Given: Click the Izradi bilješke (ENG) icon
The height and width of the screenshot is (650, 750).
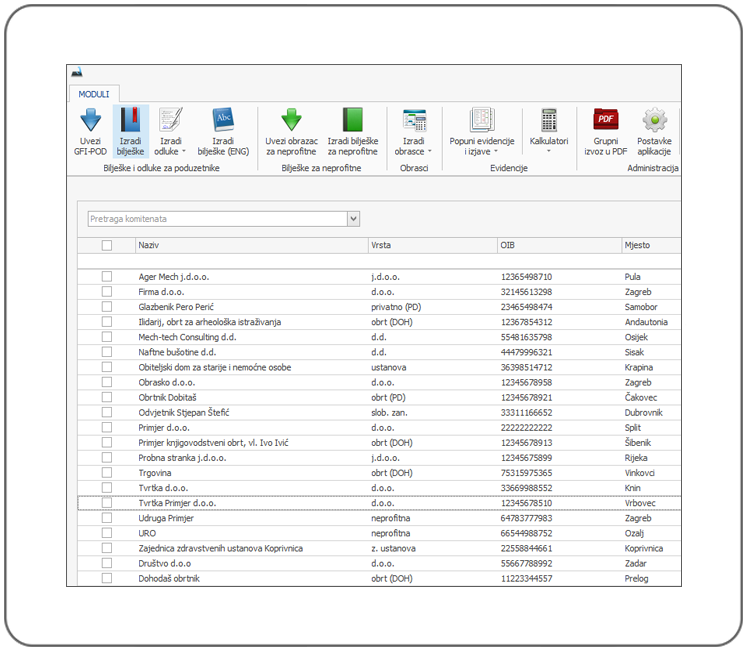Looking at the screenshot, I should coord(223,121).
